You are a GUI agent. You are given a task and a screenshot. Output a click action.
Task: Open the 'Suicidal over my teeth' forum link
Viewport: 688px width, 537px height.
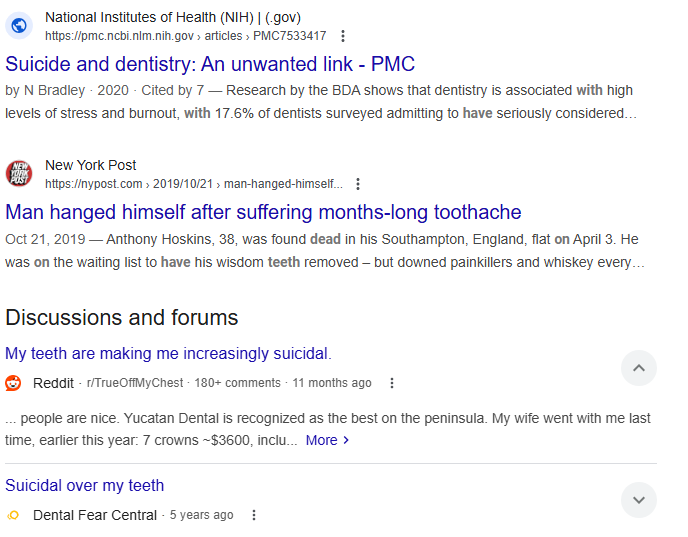(x=84, y=486)
